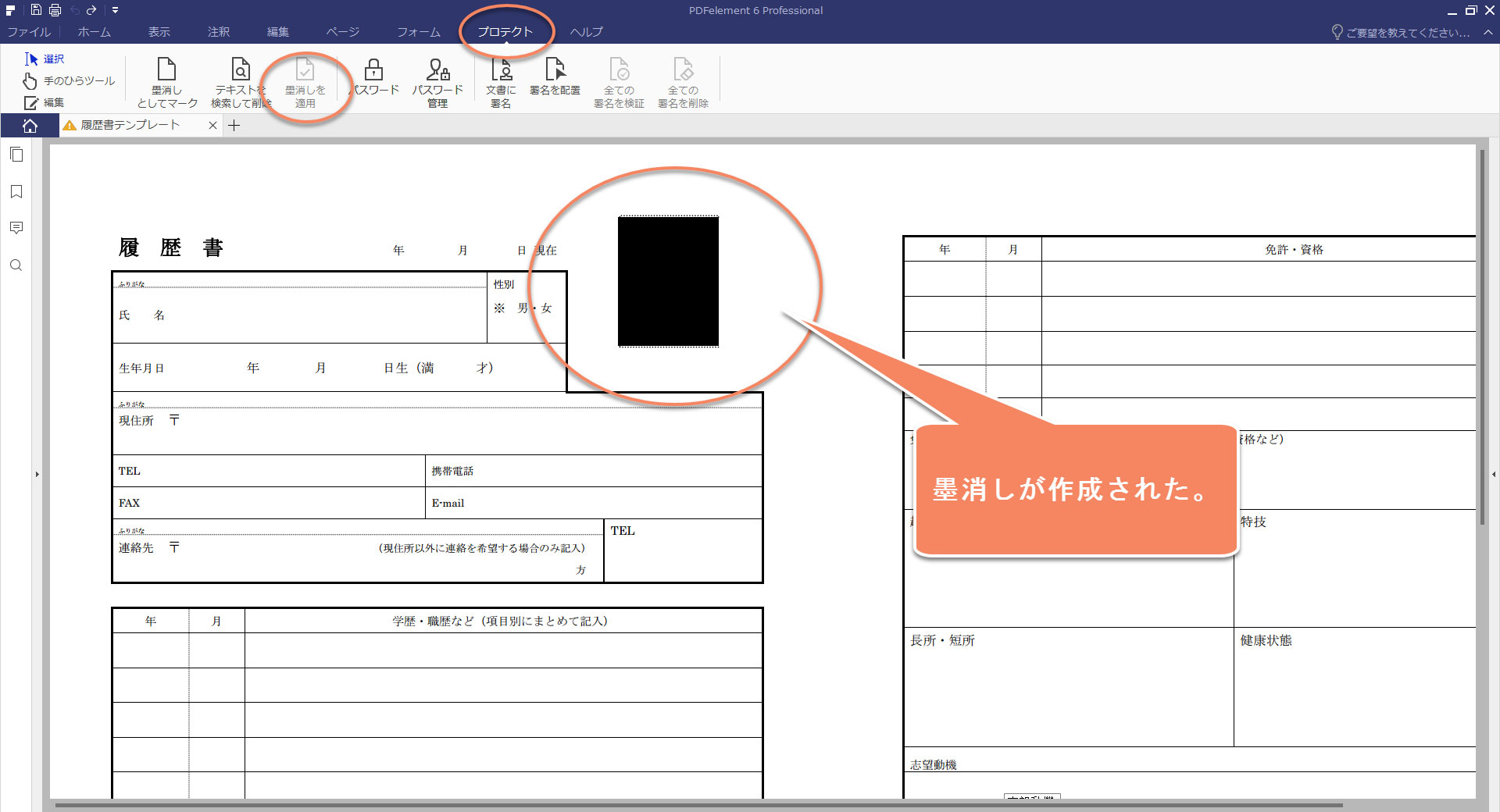This screenshot has width=1500, height=812.
Task: Open the quick access toolbar customize dropdown
Action: tap(115, 10)
